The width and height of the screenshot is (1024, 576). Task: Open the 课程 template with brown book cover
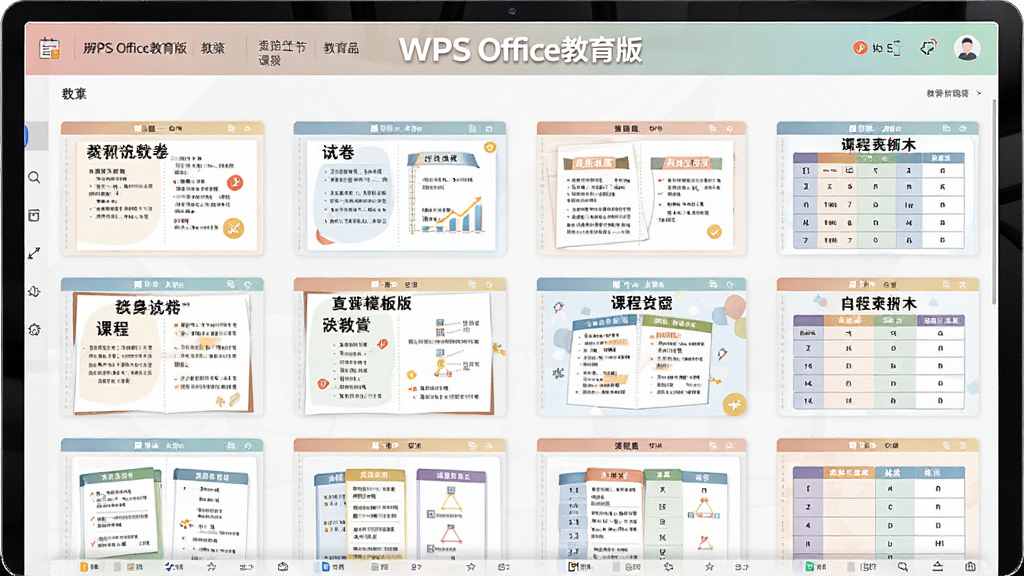click(x=162, y=347)
